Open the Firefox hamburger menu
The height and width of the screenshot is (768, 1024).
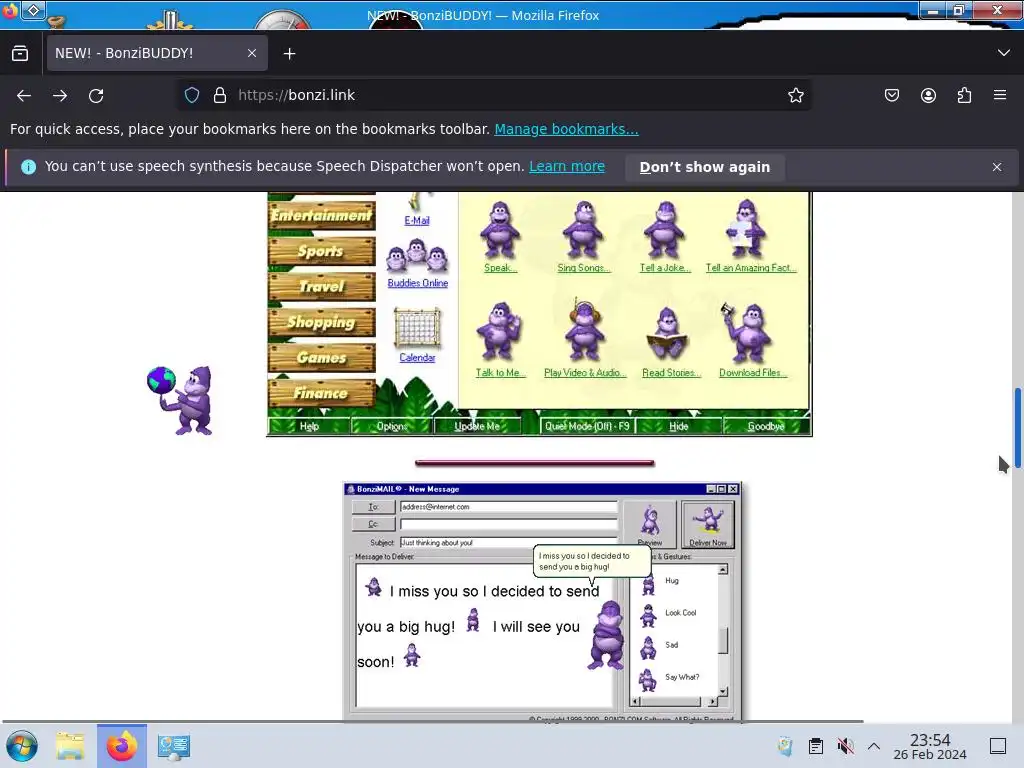tap(1000, 95)
